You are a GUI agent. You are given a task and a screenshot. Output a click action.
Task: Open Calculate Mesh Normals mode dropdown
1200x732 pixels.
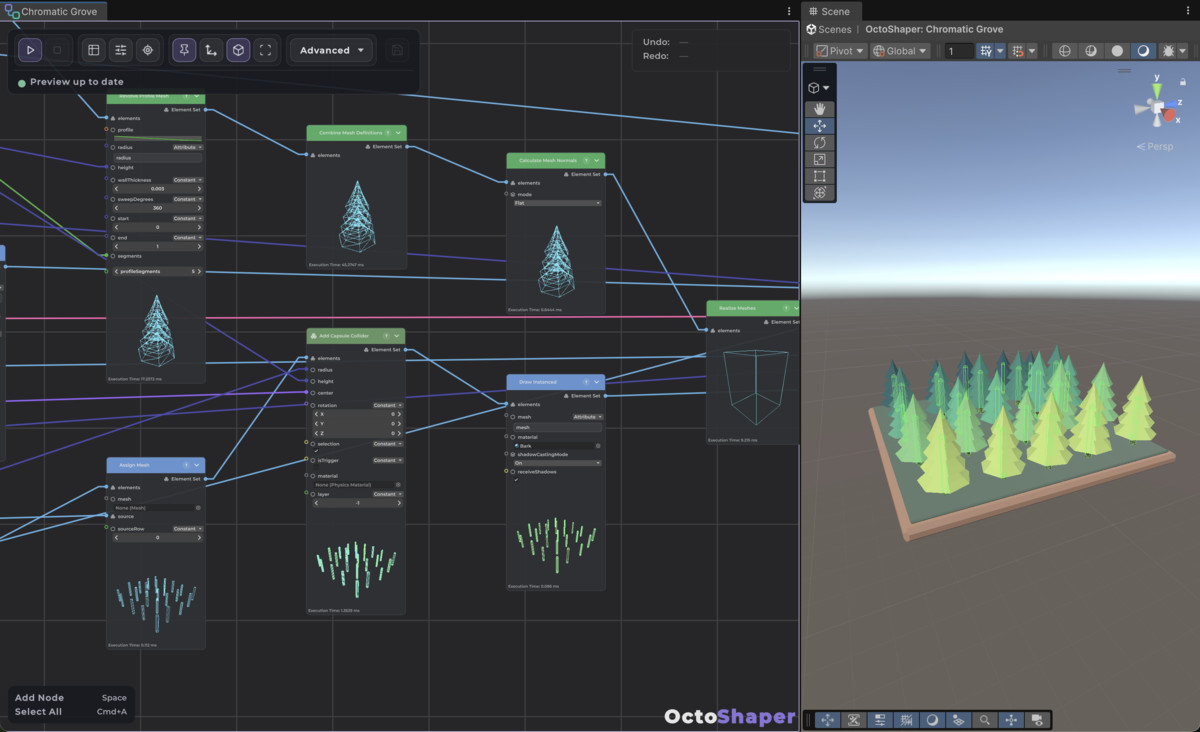557,203
